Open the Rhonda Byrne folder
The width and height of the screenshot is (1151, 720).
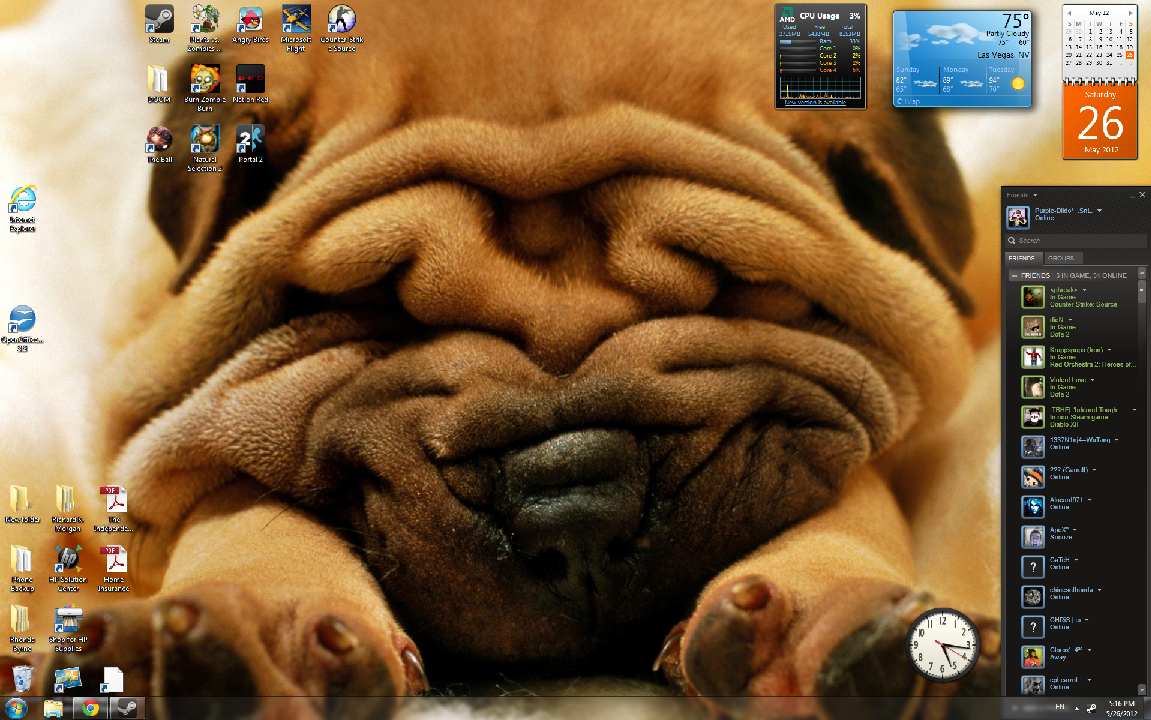[22, 629]
